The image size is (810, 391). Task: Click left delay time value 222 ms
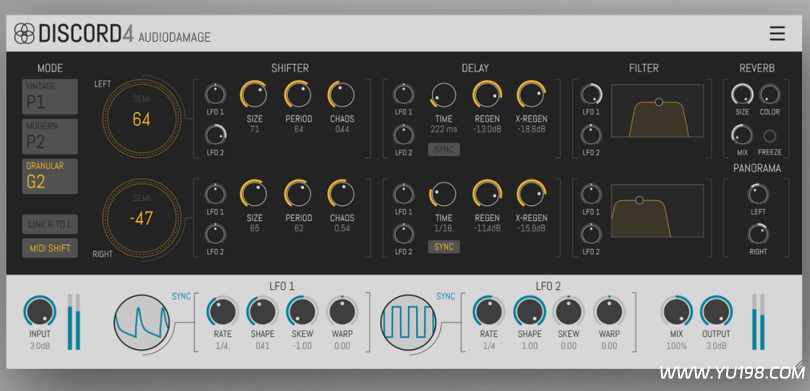click(x=444, y=129)
